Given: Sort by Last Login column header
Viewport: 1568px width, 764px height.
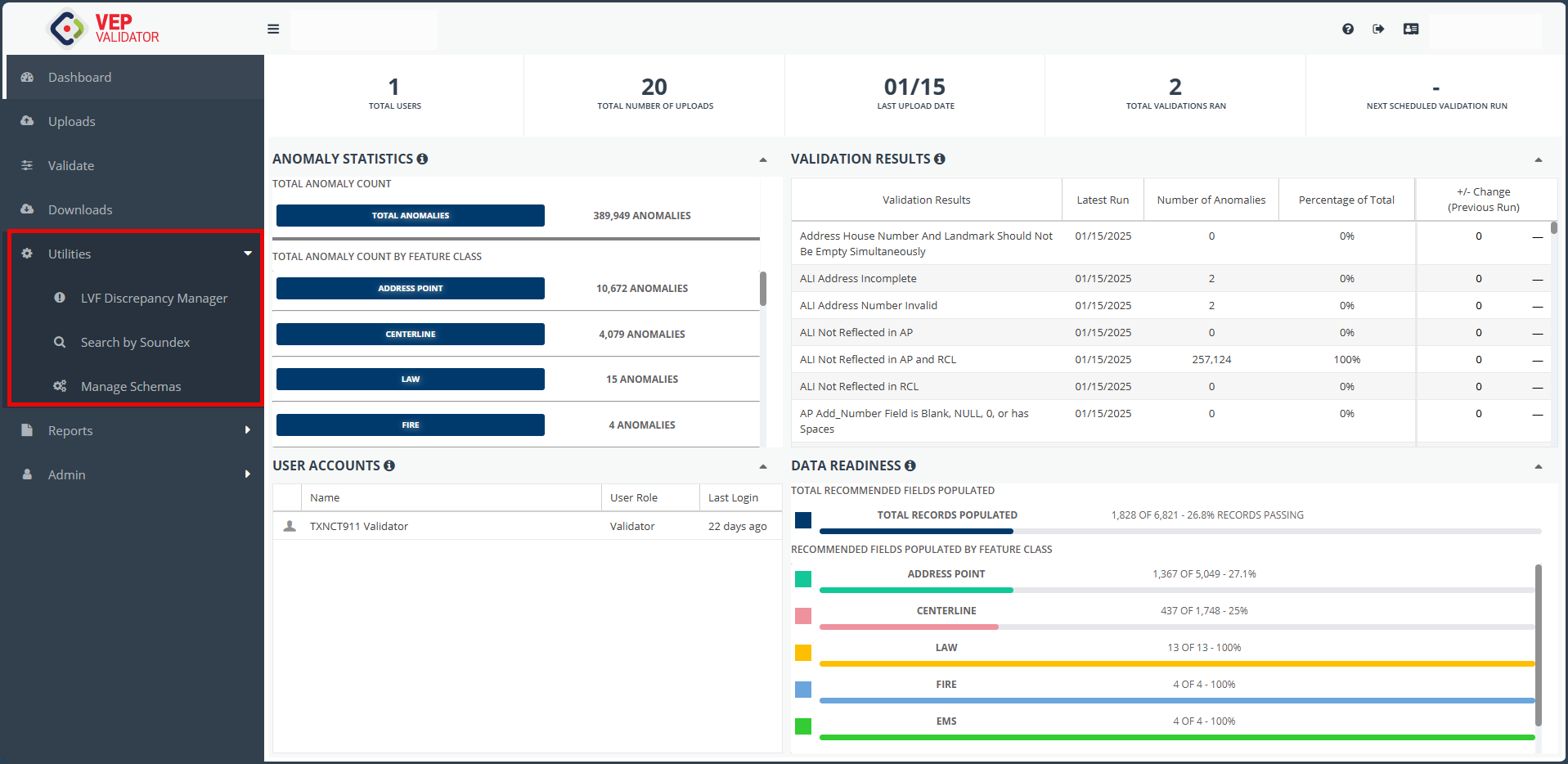Looking at the screenshot, I should click(x=740, y=497).
